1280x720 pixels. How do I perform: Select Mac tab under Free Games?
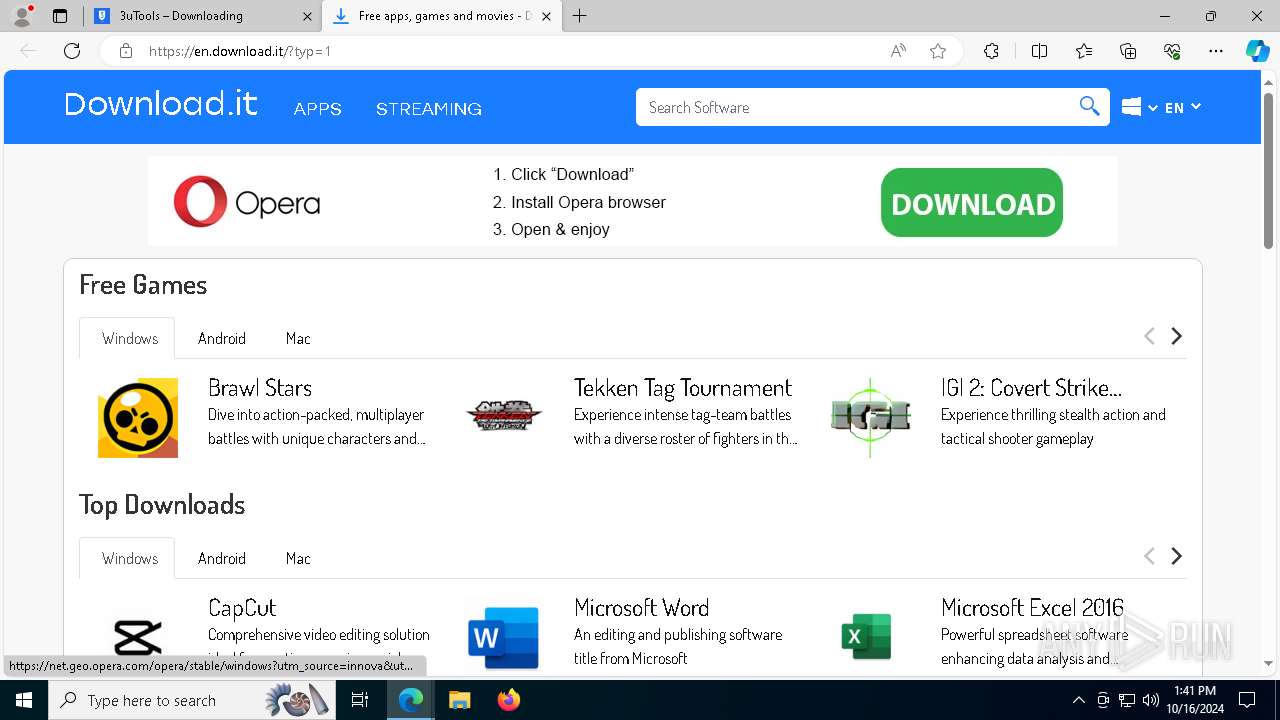tap(298, 338)
